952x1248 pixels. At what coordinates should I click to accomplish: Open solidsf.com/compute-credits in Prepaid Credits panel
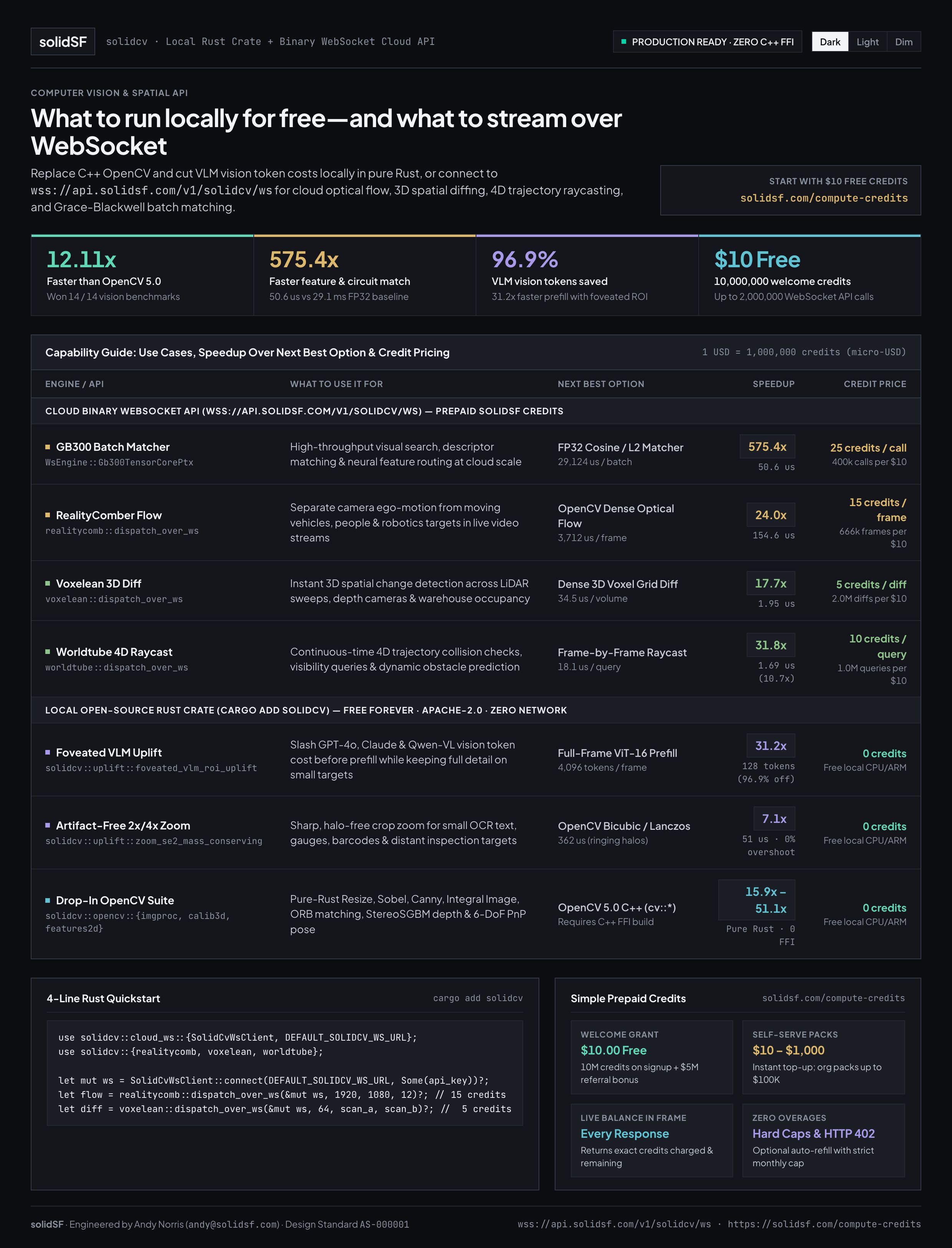[x=833, y=998]
